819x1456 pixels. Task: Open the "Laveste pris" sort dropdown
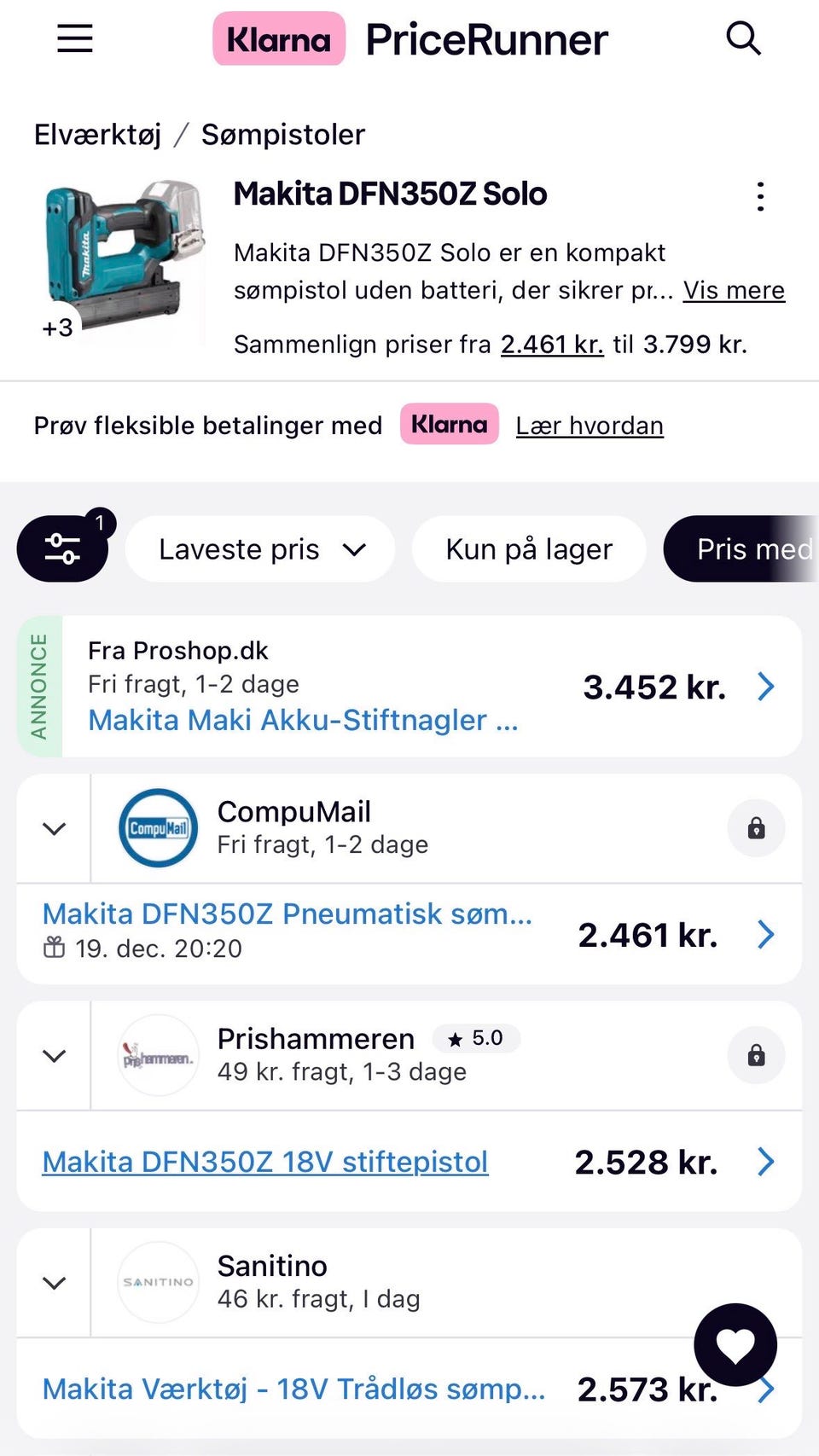pos(260,549)
